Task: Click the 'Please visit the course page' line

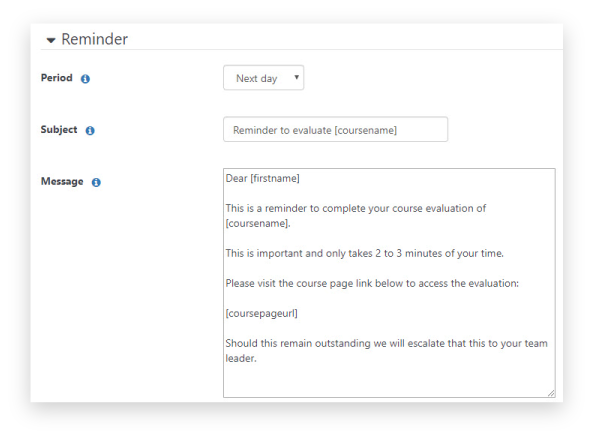Action: pyautogui.click(x=372, y=283)
